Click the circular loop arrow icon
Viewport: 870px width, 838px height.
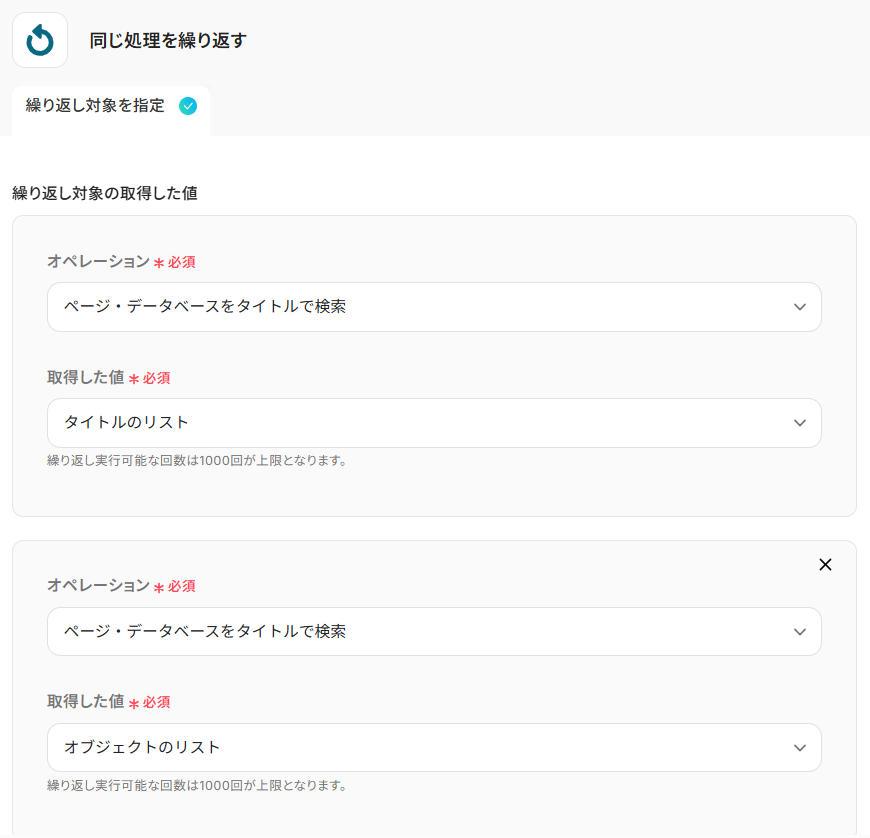coord(40,40)
